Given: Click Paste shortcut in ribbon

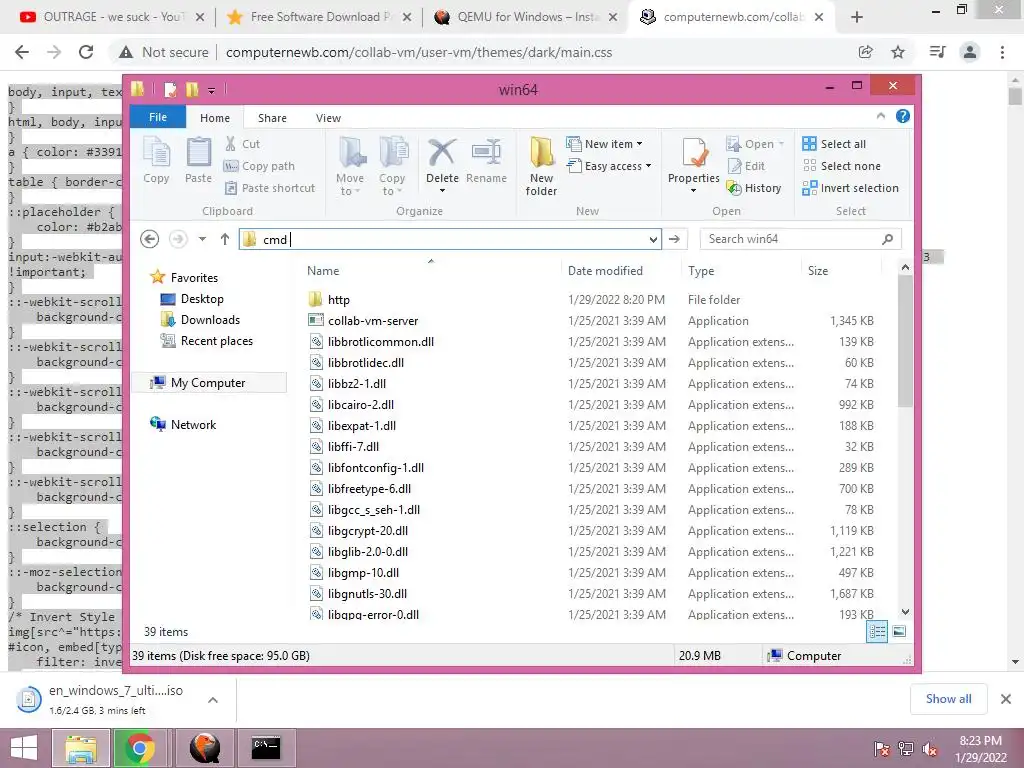Looking at the screenshot, I should click(x=270, y=188).
